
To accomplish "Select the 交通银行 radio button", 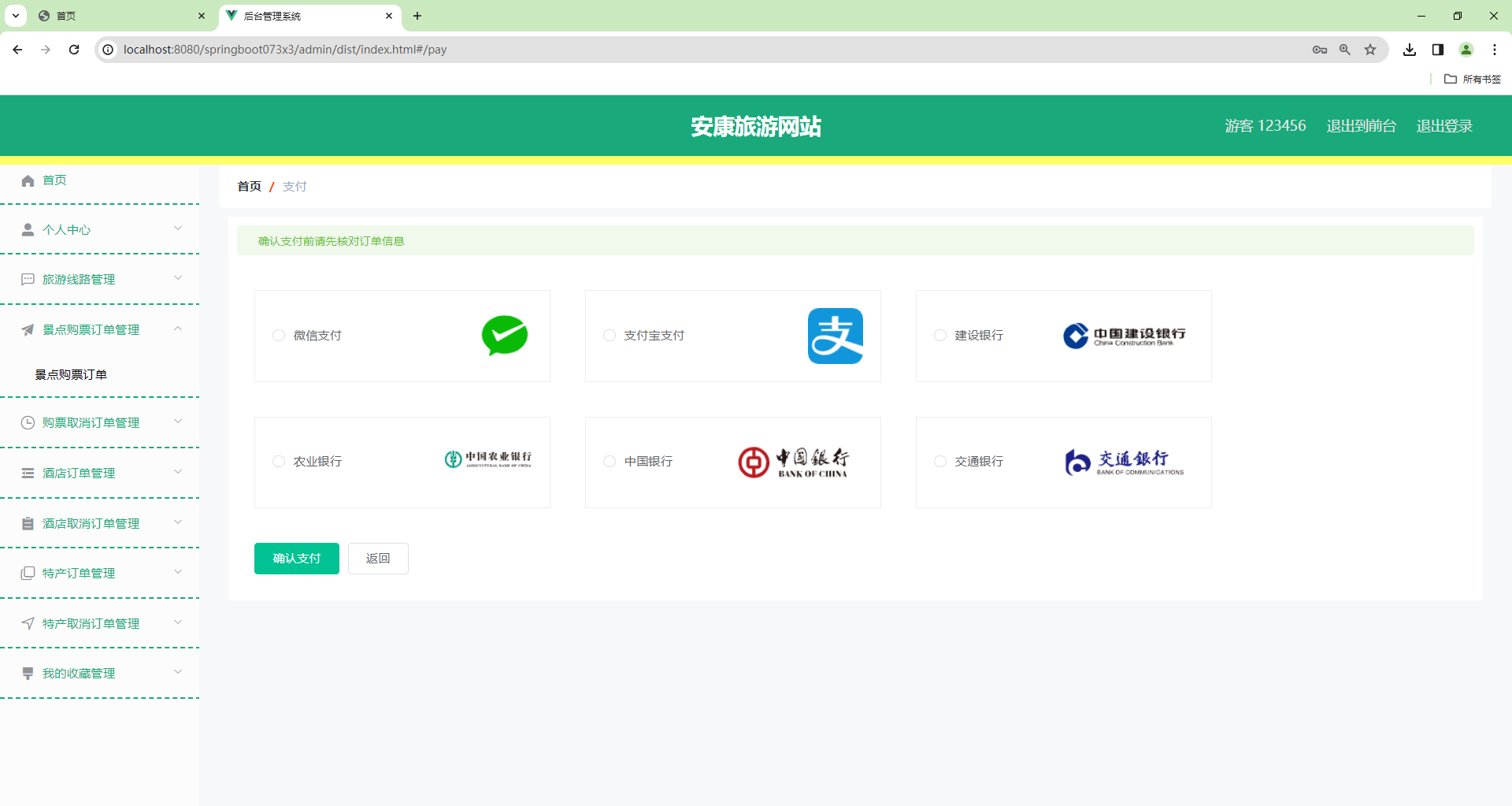I will tap(940, 462).
